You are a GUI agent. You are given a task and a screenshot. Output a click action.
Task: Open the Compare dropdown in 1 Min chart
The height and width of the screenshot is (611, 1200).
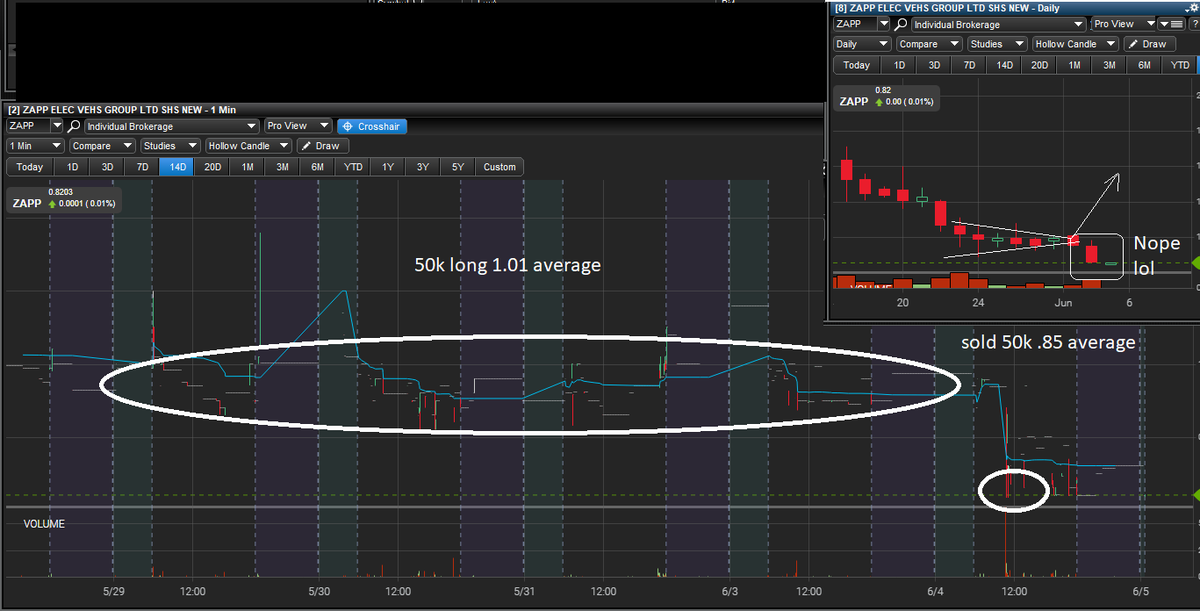(x=101, y=146)
